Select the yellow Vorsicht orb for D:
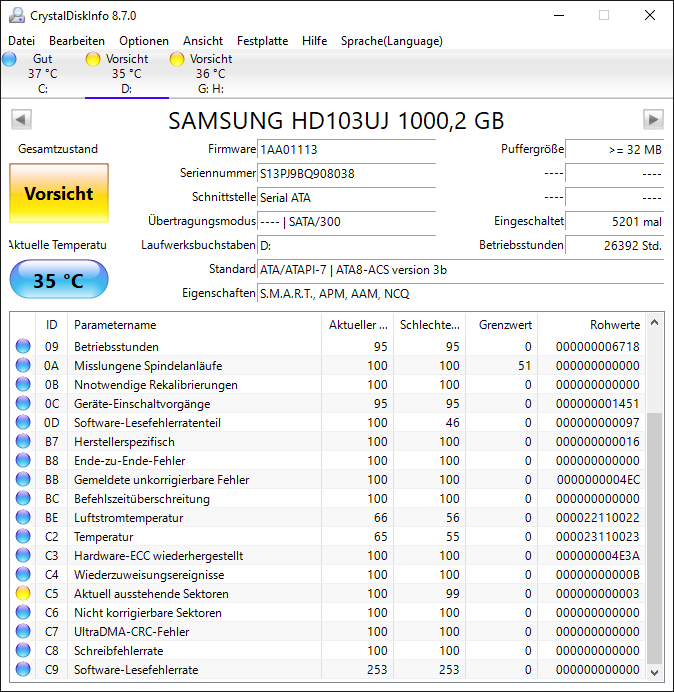Screen dimensions: 674x692 point(93,59)
